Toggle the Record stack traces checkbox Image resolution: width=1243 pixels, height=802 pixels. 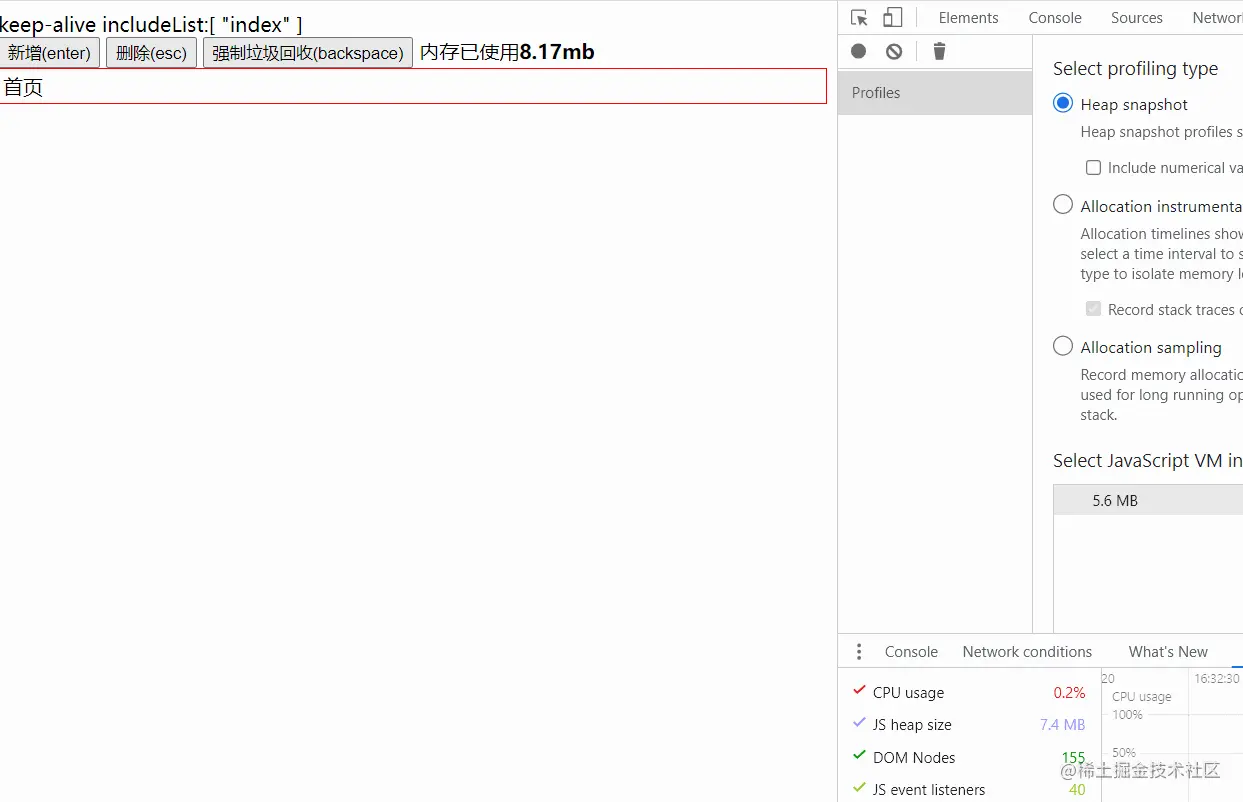pos(1094,309)
